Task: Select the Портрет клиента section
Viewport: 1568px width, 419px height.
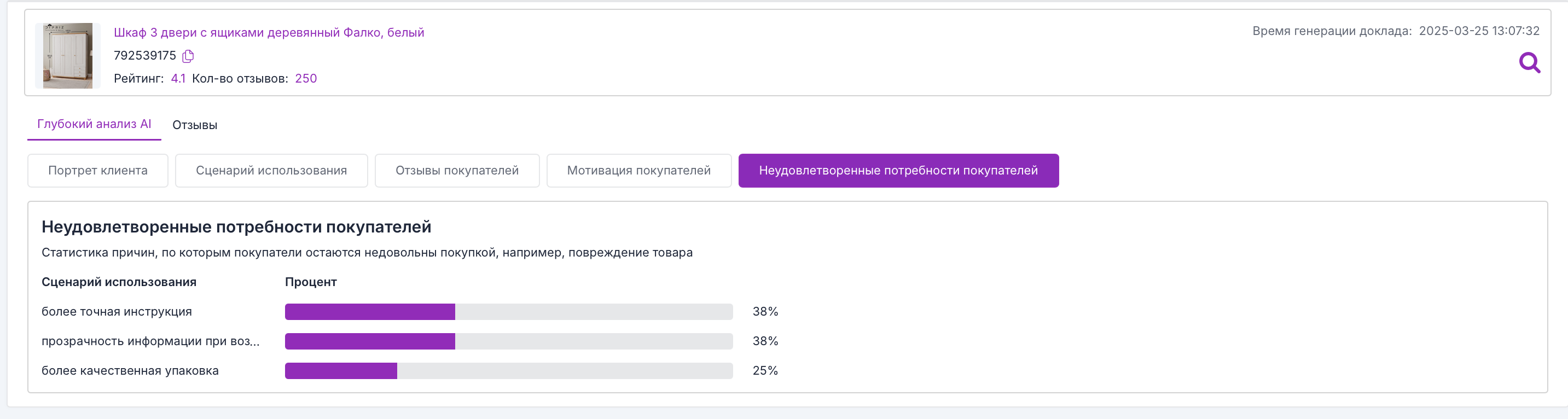Action: (x=98, y=171)
